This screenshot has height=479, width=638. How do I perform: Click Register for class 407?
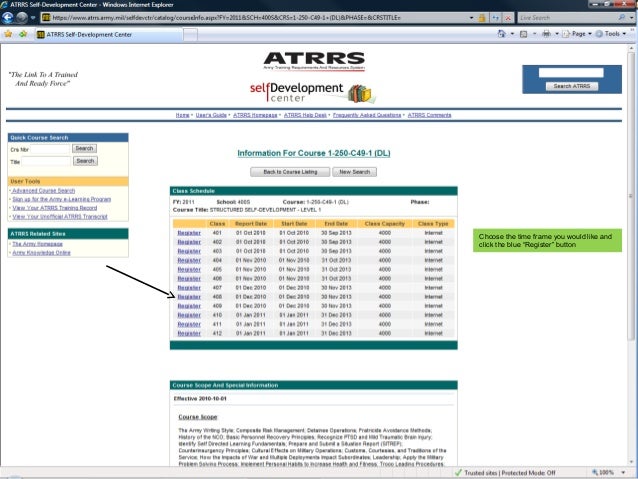(x=189, y=288)
